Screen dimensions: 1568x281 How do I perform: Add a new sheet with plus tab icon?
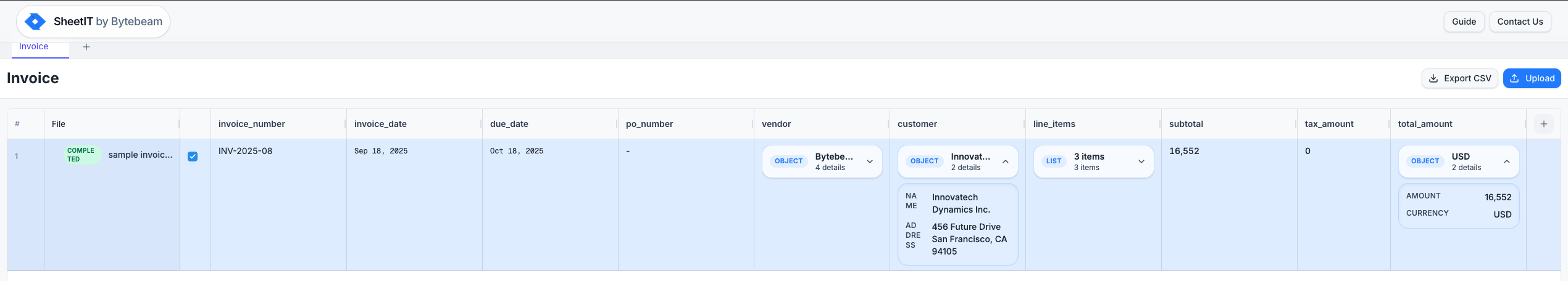click(x=86, y=47)
